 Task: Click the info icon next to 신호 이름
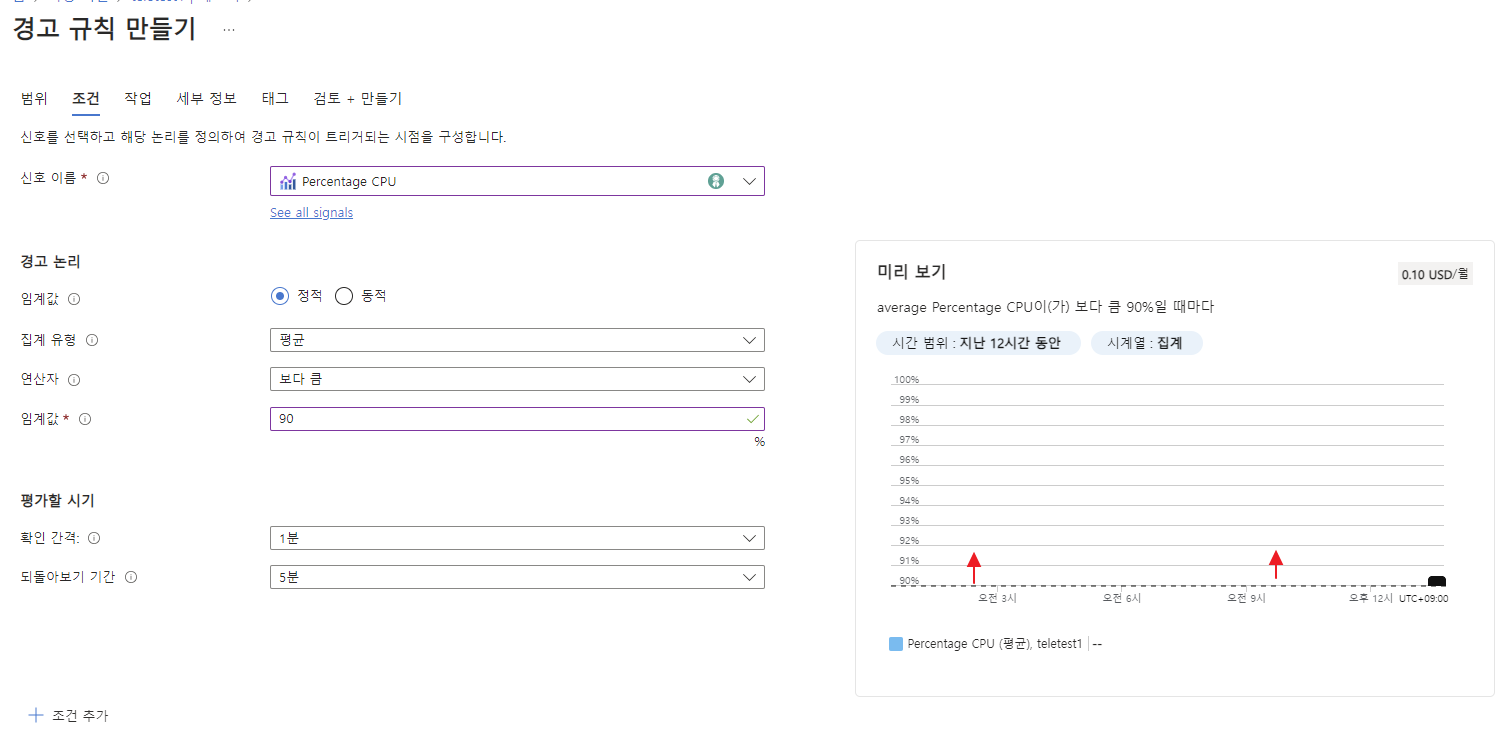coord(102,179)
